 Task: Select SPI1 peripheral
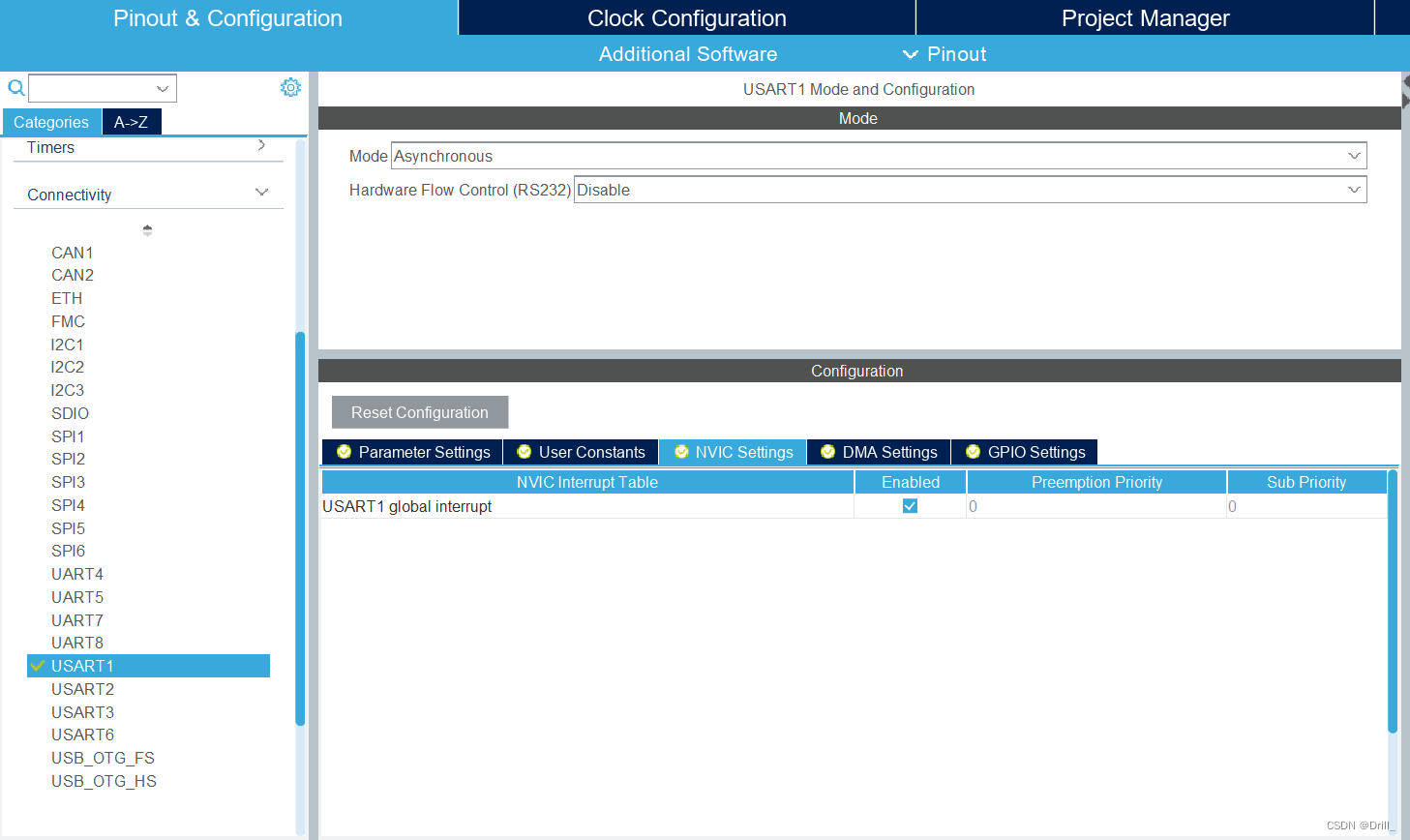(68, 436)
